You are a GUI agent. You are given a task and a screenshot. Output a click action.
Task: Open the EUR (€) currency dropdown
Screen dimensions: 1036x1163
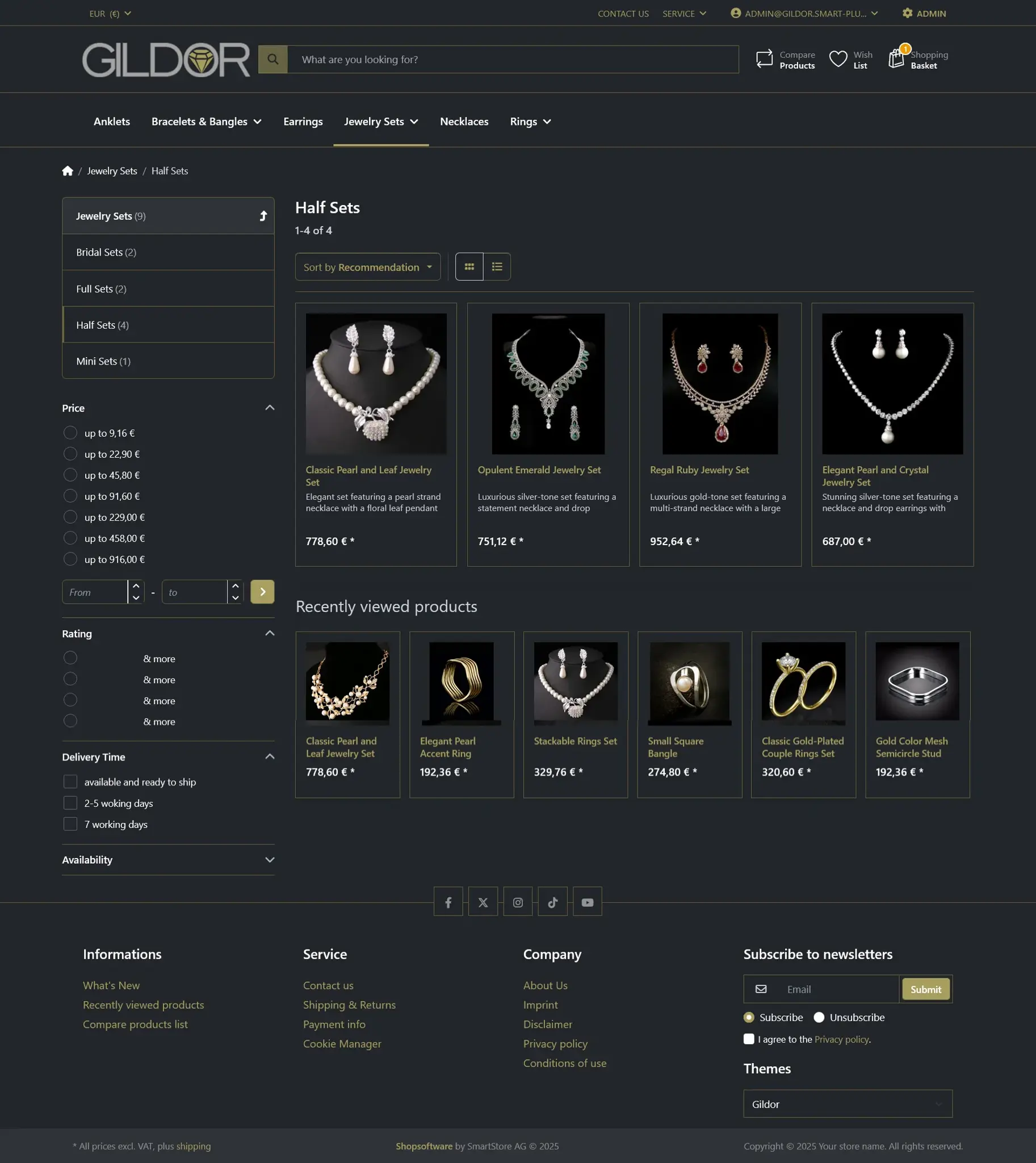coord(110,13)
